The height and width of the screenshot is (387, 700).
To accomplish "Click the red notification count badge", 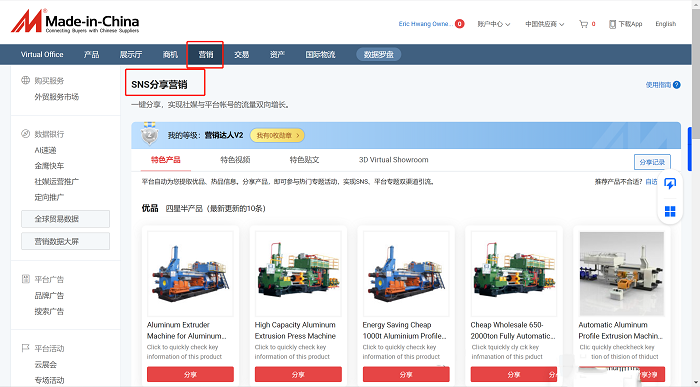I will point(459,24).
